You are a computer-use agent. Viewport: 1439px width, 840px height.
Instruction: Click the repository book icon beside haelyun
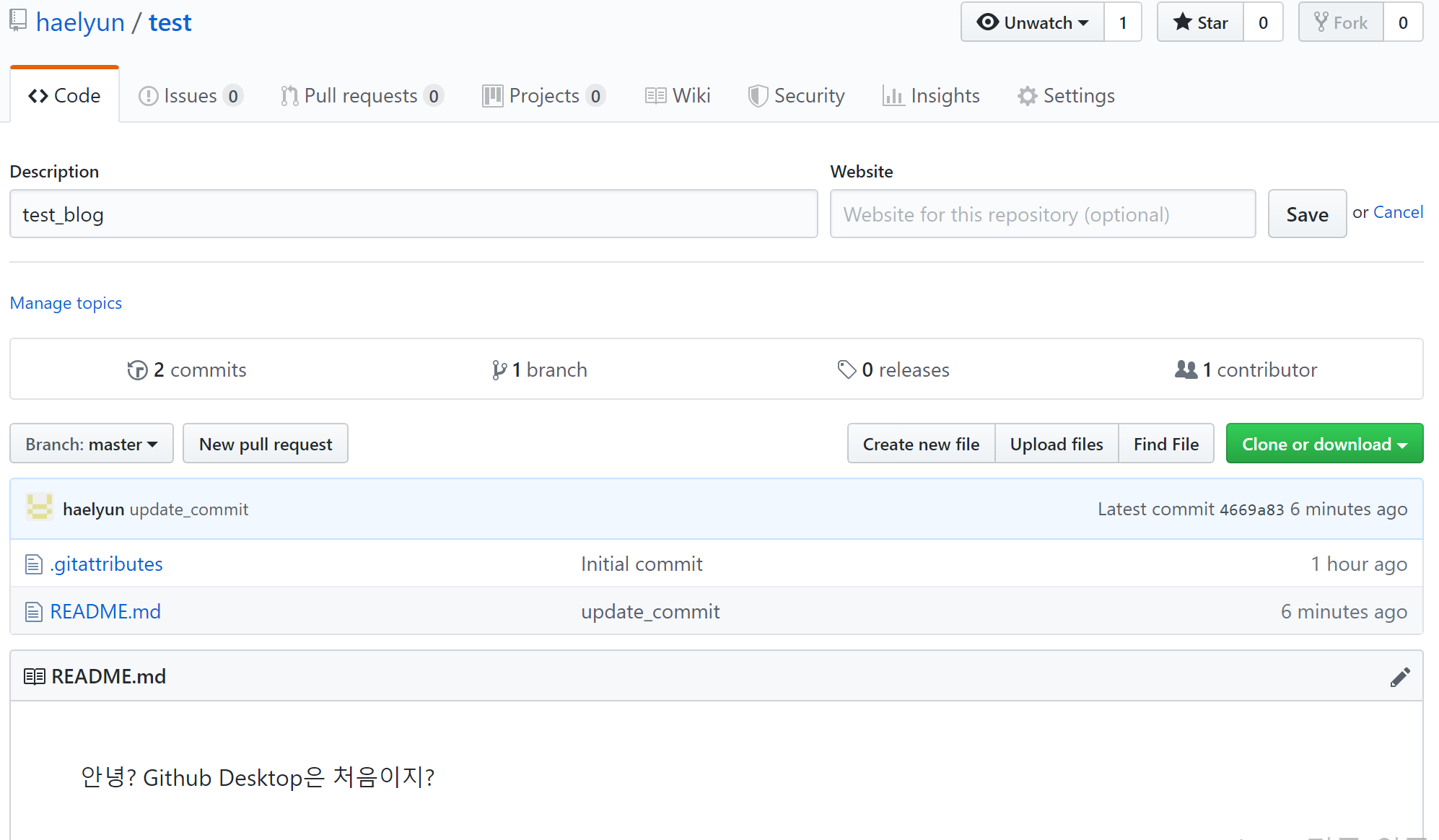(x=18, y=20)
